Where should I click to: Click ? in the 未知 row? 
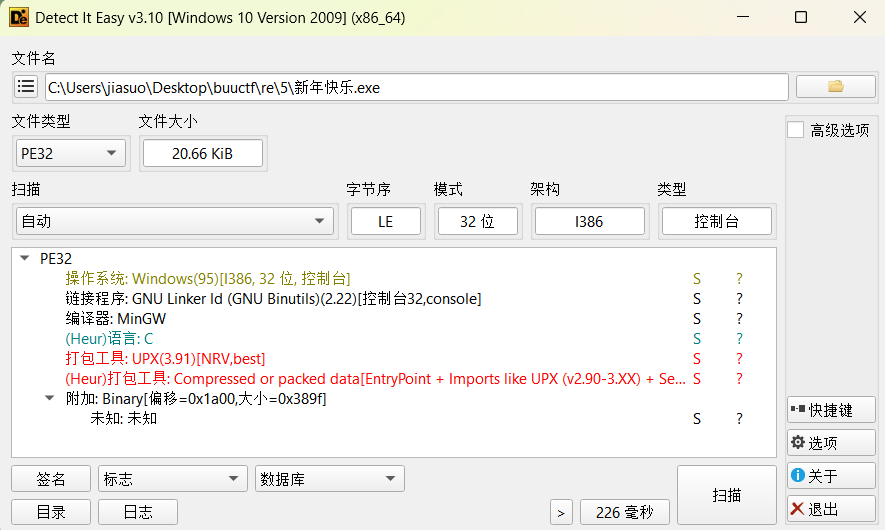pyautogui.click(x=739, y=419)
